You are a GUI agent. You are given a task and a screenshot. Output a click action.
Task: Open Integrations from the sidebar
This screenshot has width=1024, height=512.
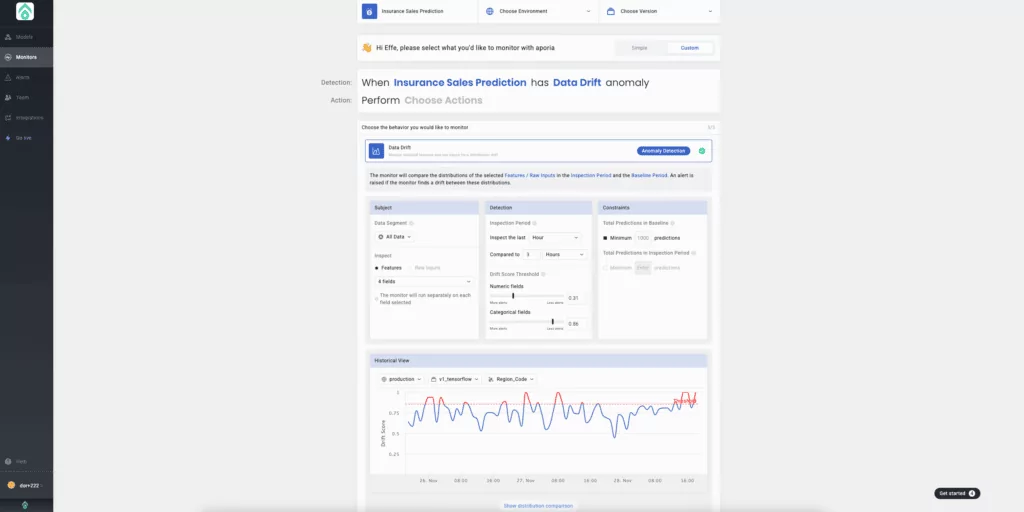tap(26, 118)
